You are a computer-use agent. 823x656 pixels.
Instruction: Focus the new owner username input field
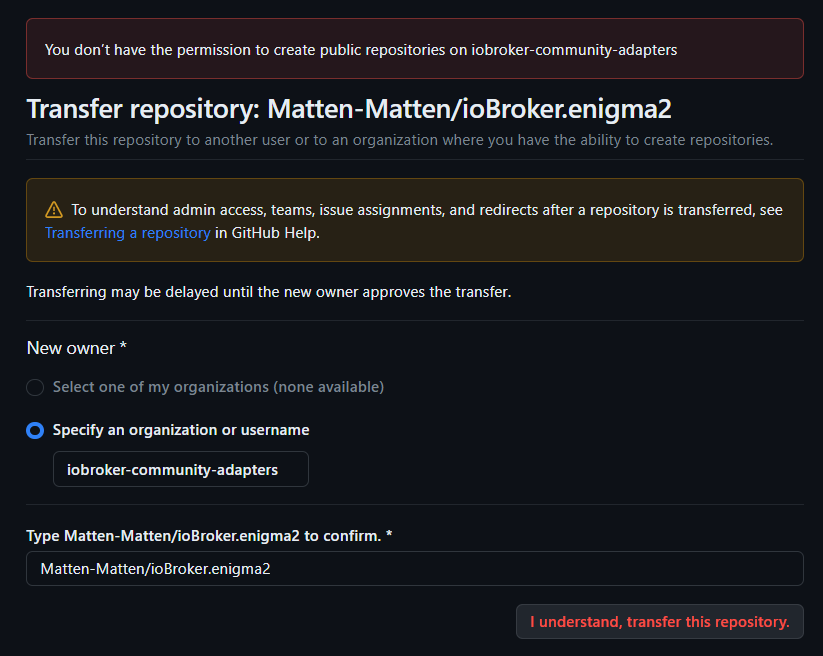(x=180, y=468)
